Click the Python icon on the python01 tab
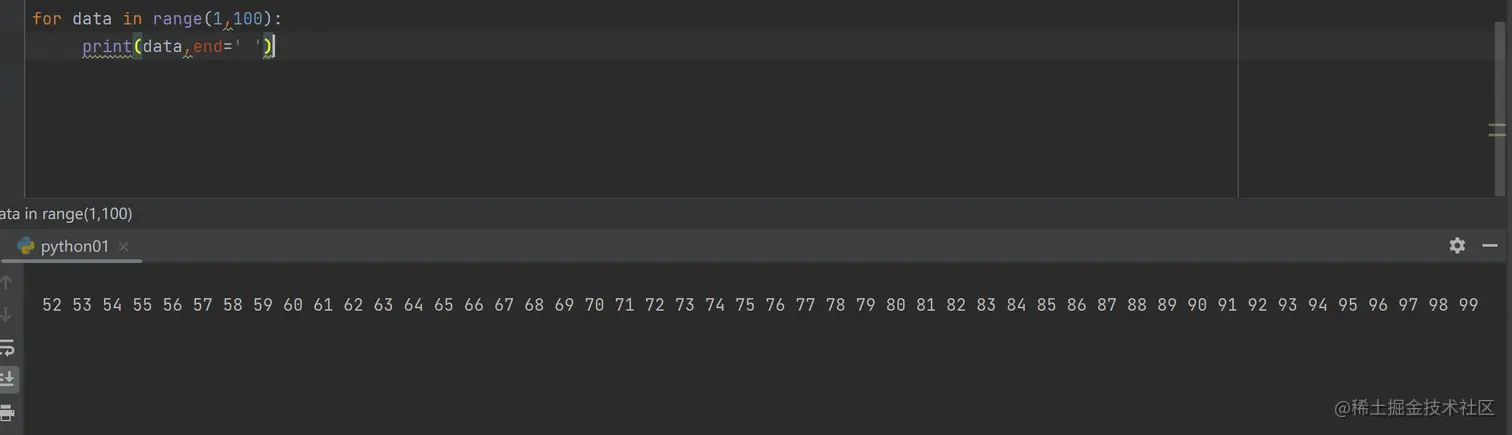The image size is (1512, 435). point(26,246)
